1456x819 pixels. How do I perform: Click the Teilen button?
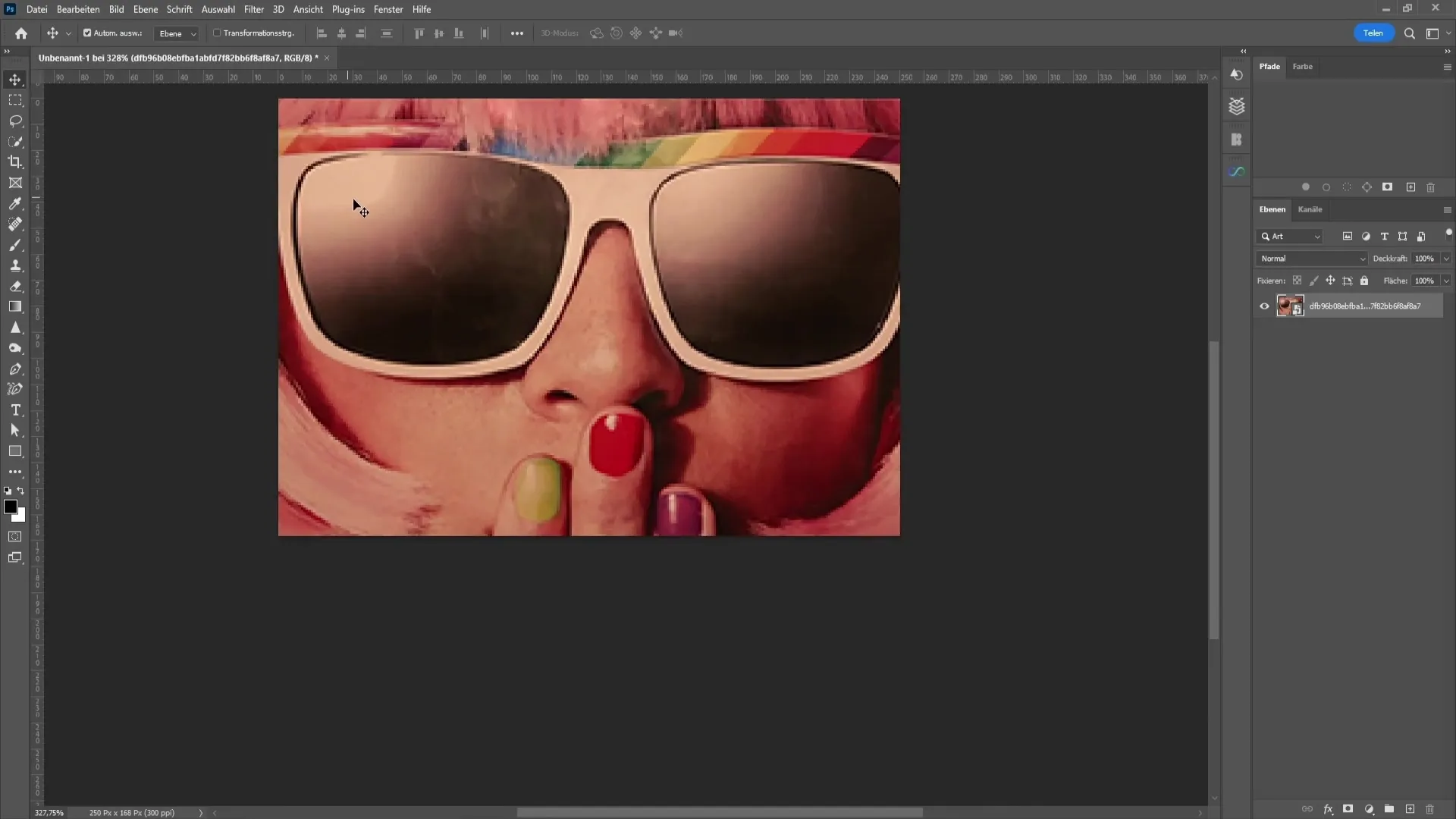point(1375,33)
